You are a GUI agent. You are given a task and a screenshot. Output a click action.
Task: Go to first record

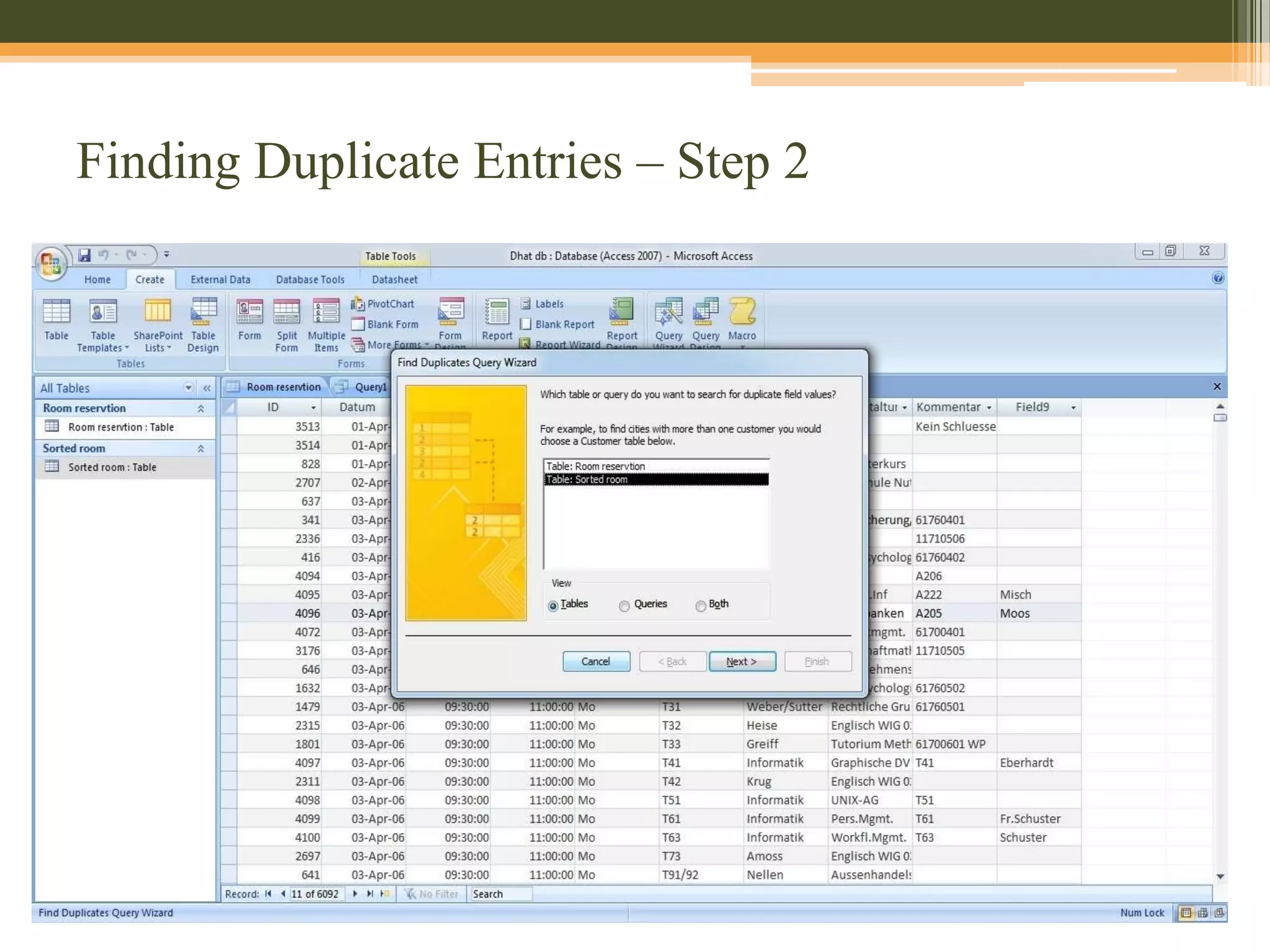click(268, 894)
